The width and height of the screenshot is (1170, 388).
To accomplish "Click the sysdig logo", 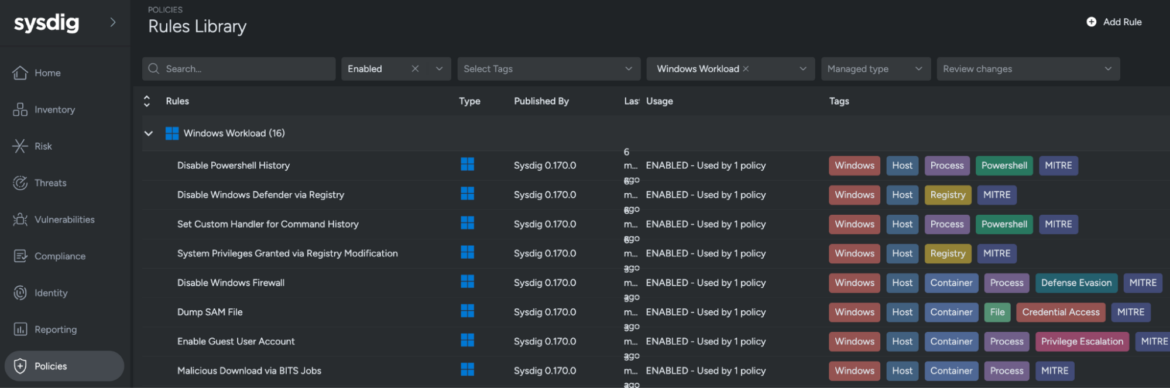I will tap(46, 23).
